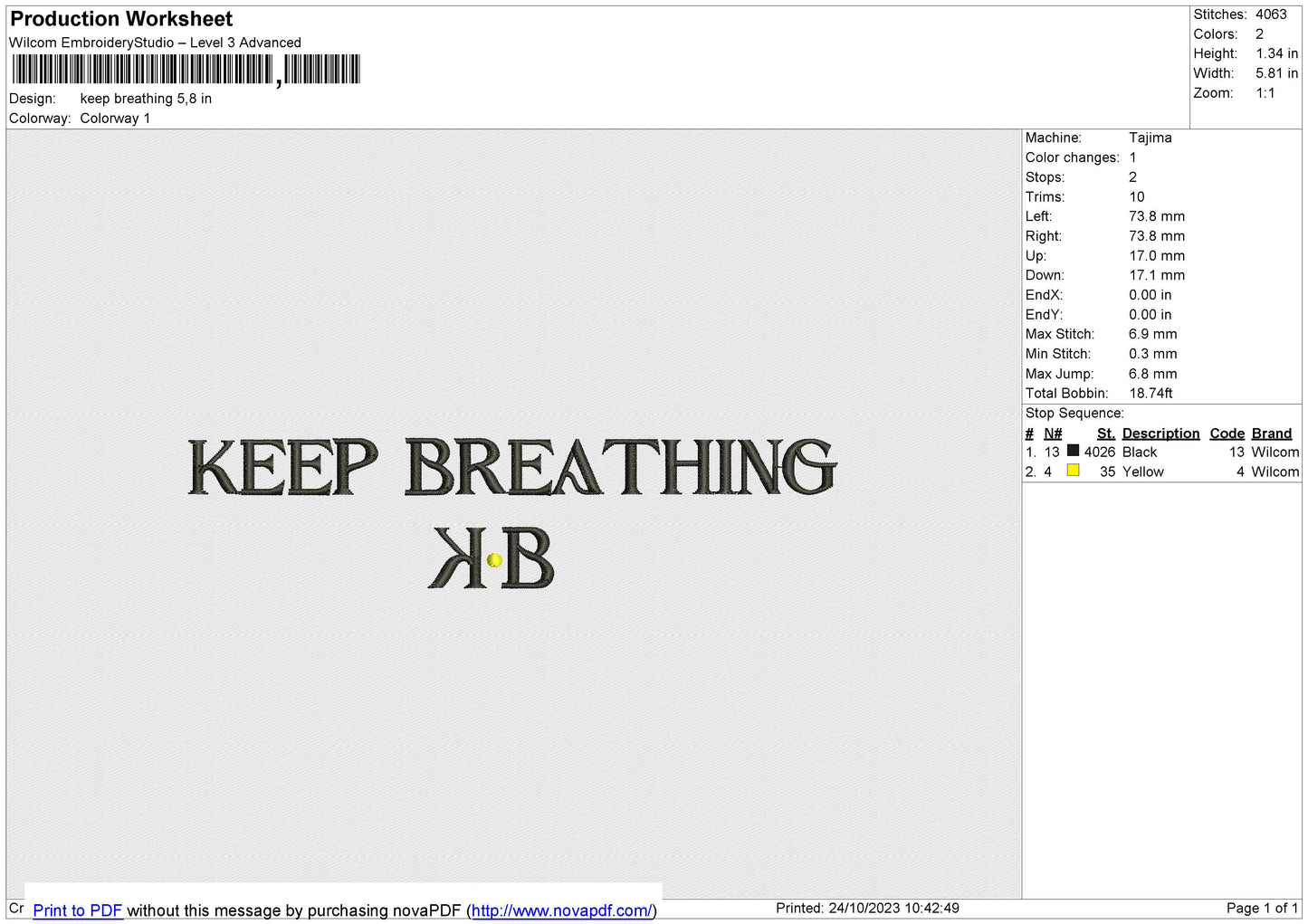Click the yellow color swatch in stop sequence

pyautogui.click(x=1073, y=471)
